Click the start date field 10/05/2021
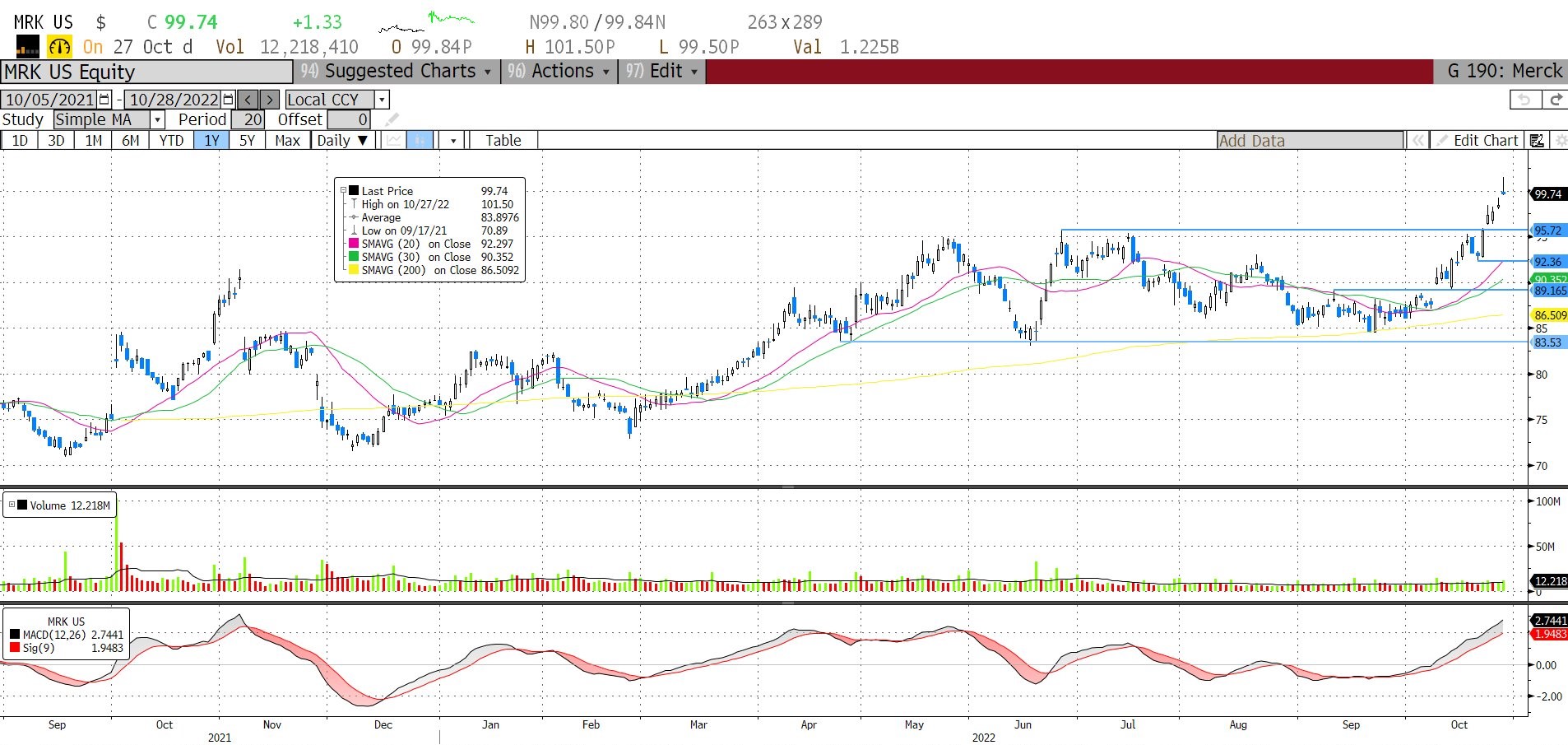This screenshot has height=745, width=1568. (x=49, y=100)
